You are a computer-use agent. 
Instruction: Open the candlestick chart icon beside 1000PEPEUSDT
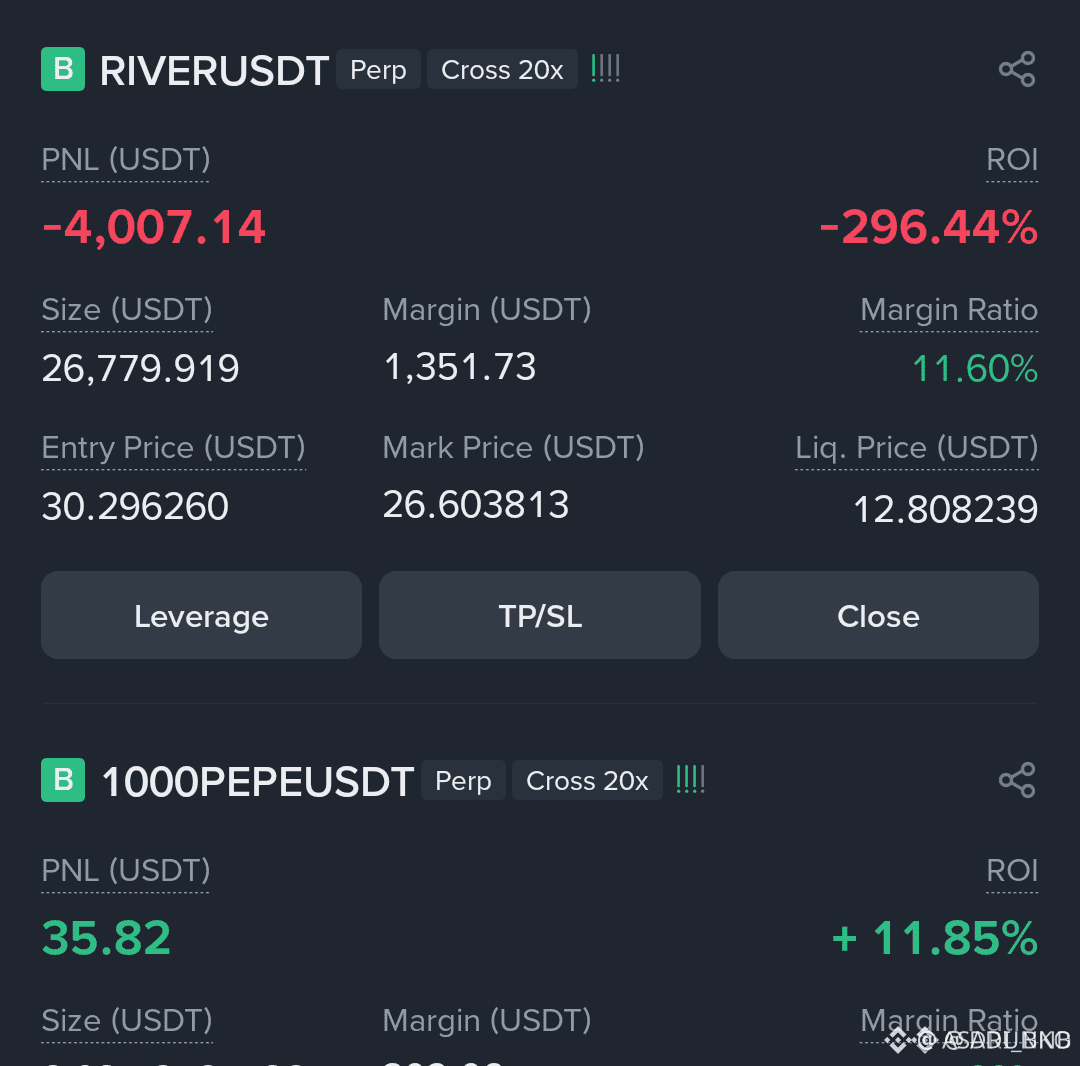click(x=690, y=780)
